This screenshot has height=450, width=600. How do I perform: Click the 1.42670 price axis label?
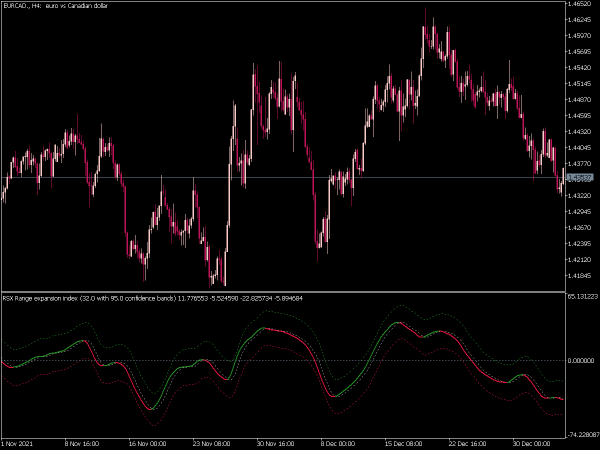click(580, 228)
